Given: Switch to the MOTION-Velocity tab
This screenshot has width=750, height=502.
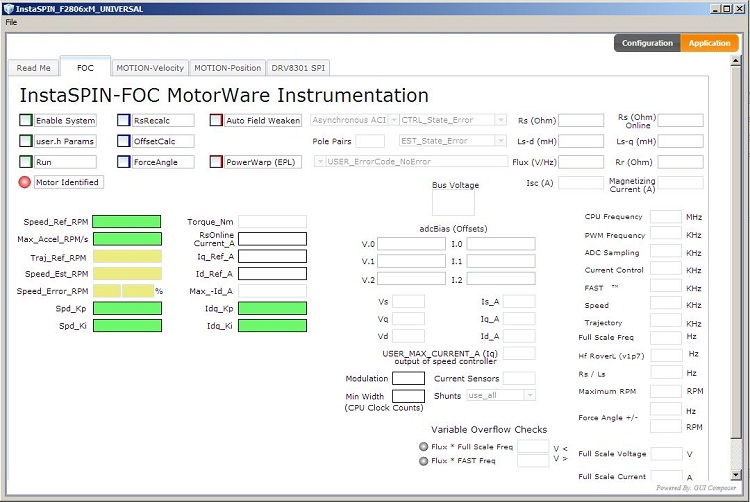Looking at the screenshot, I should (150, 68).
